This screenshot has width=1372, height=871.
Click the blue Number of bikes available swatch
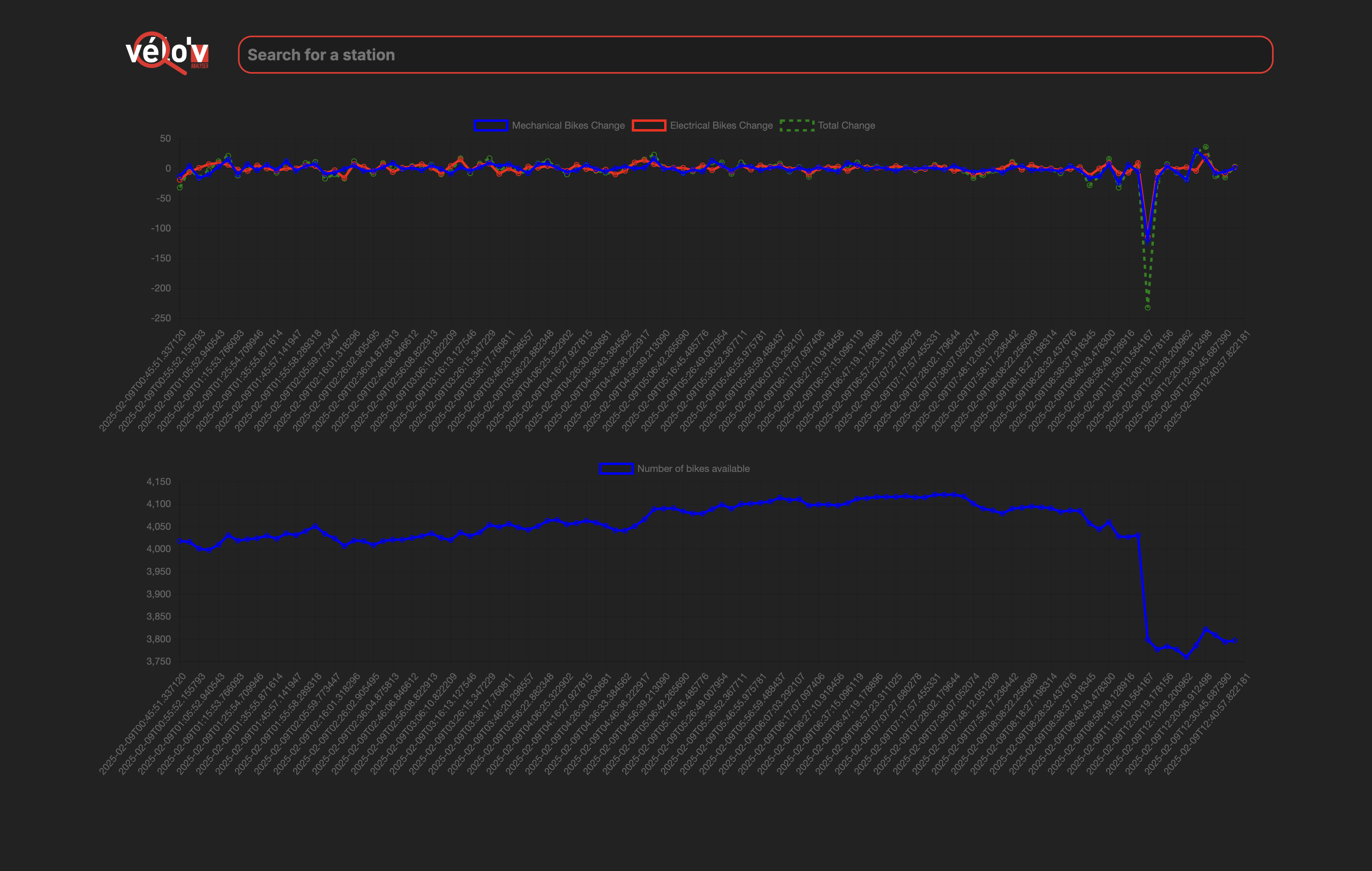point(616,469)
